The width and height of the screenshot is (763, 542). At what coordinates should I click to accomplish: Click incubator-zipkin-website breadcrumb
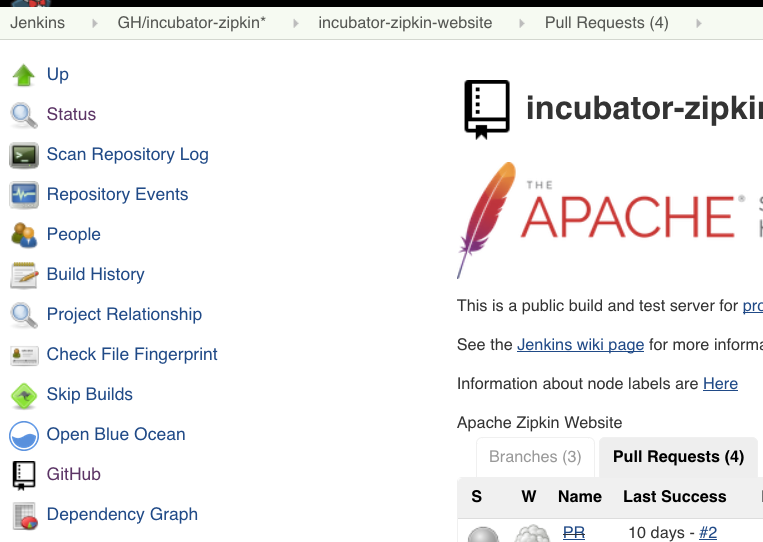405,23
